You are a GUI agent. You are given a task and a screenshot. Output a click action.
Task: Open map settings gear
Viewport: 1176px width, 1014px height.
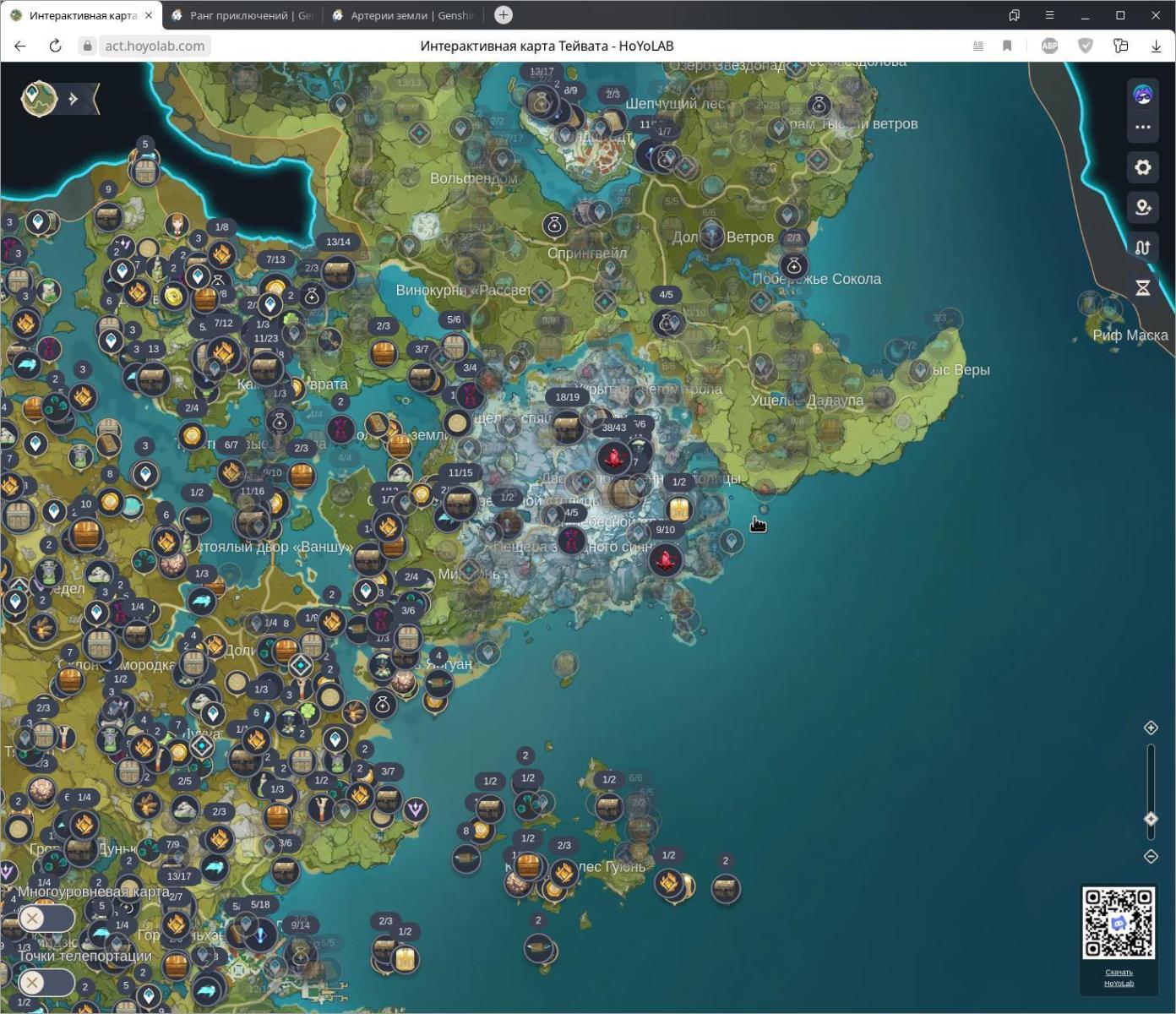pos(1142,167)
